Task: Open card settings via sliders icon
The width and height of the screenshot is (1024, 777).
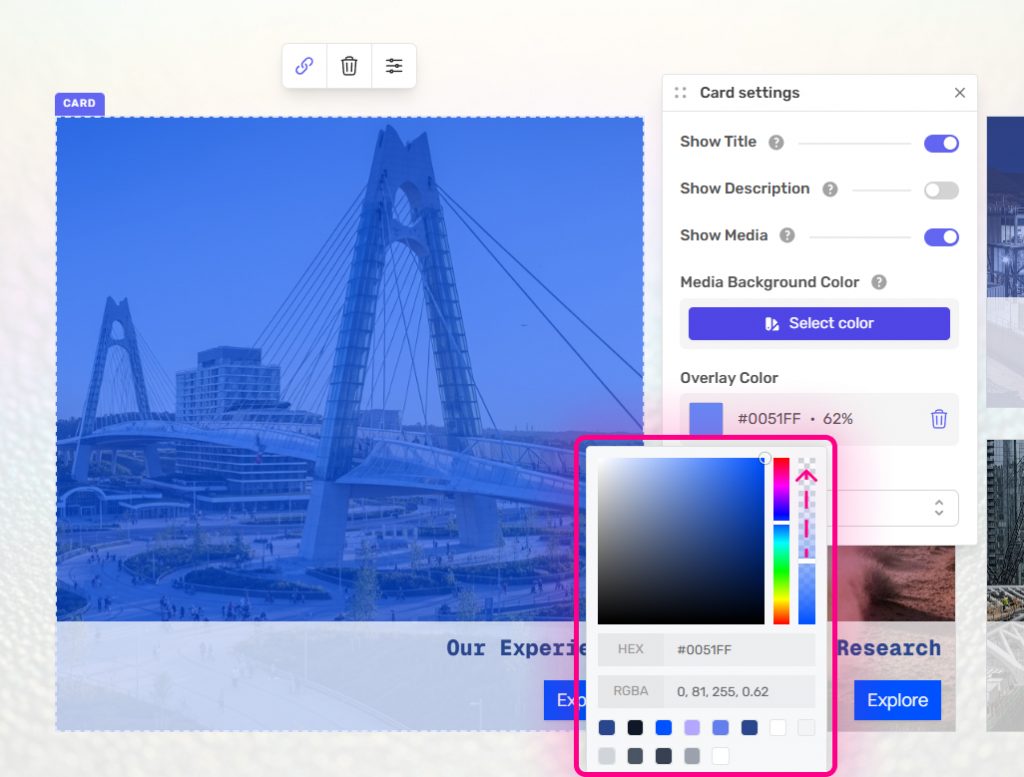Action: coord(394,66)
